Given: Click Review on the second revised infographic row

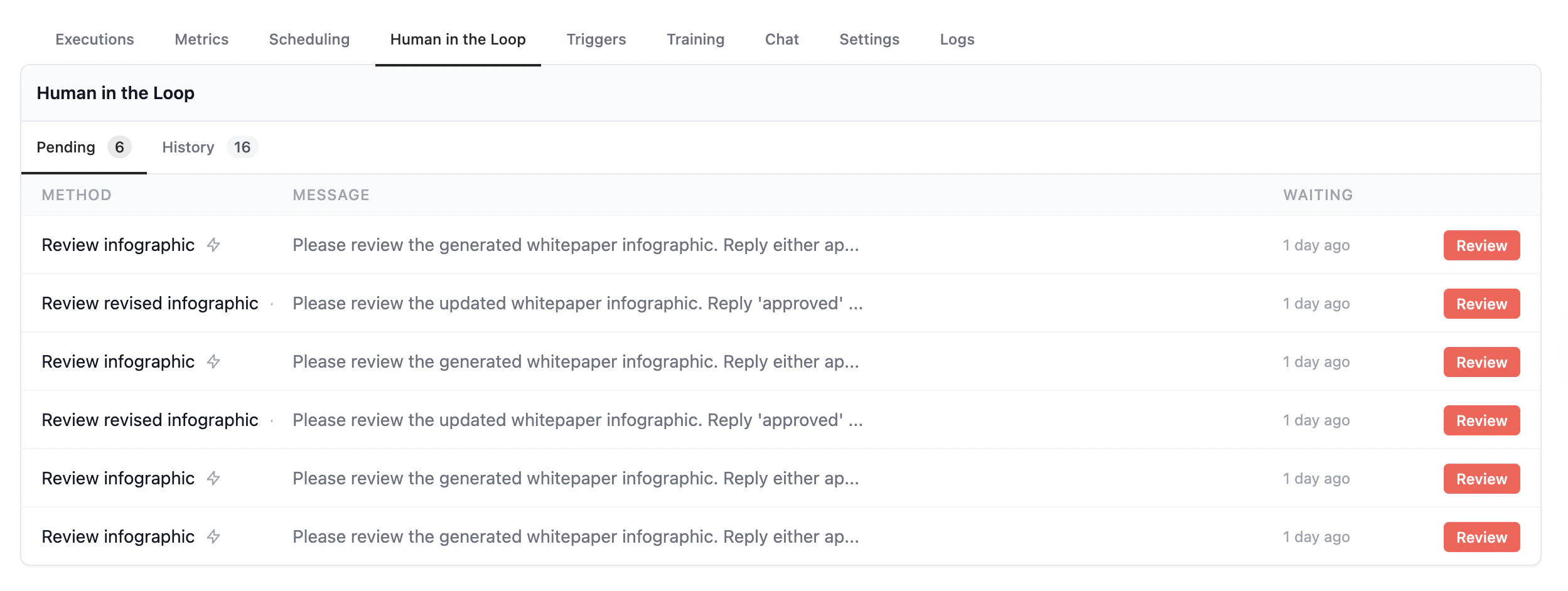Looking at the screenshot, I should click(x=1481, y=420).
